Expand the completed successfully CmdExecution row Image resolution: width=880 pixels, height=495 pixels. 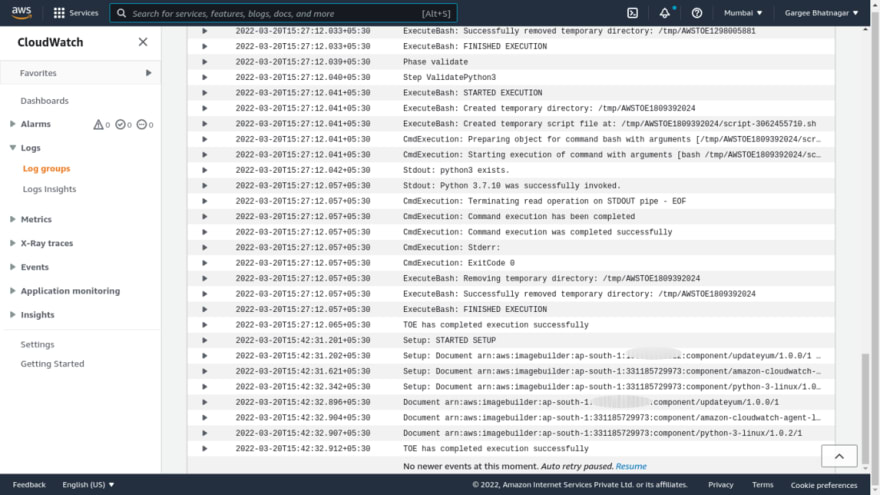(x=205, y=232)
